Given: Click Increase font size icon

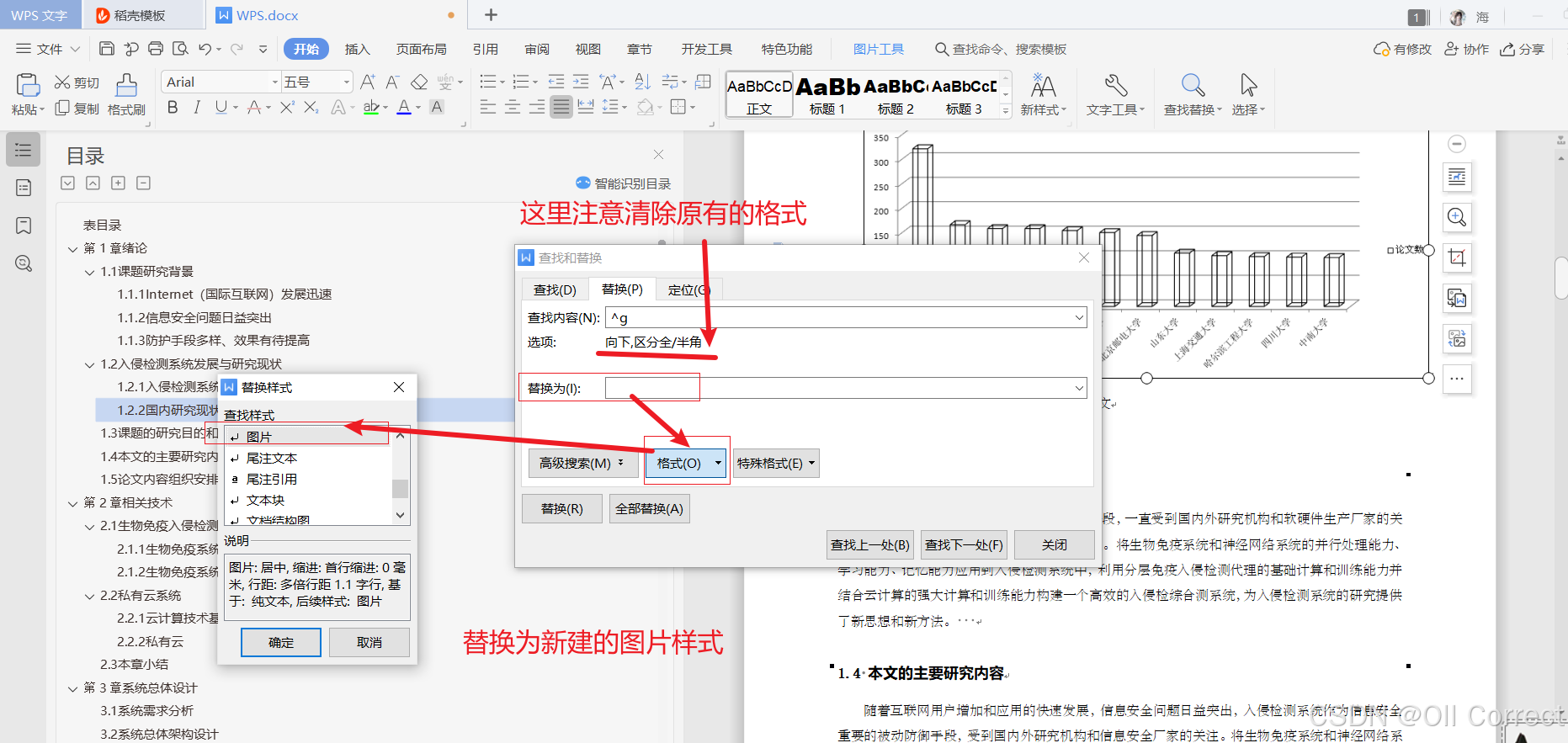Looking at the screenshot, I should point(368,82).
